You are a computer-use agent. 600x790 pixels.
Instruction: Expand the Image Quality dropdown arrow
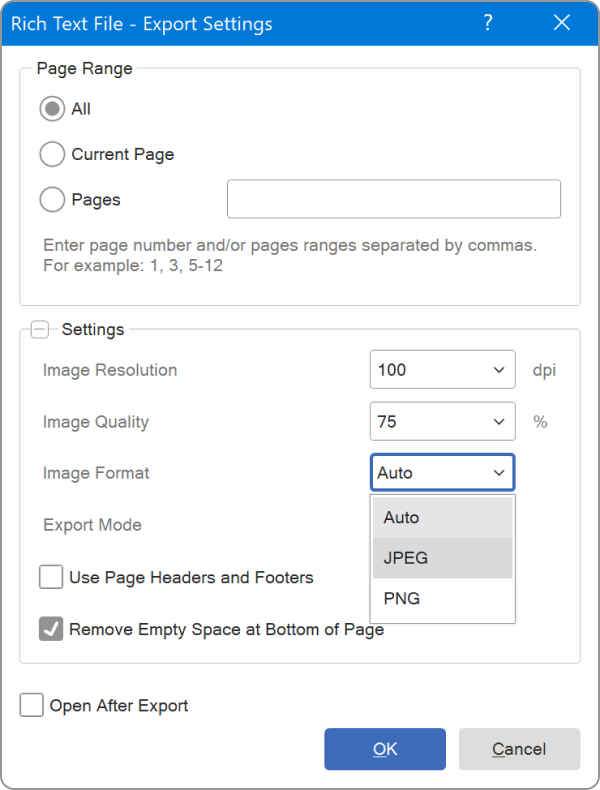point(499,422)
